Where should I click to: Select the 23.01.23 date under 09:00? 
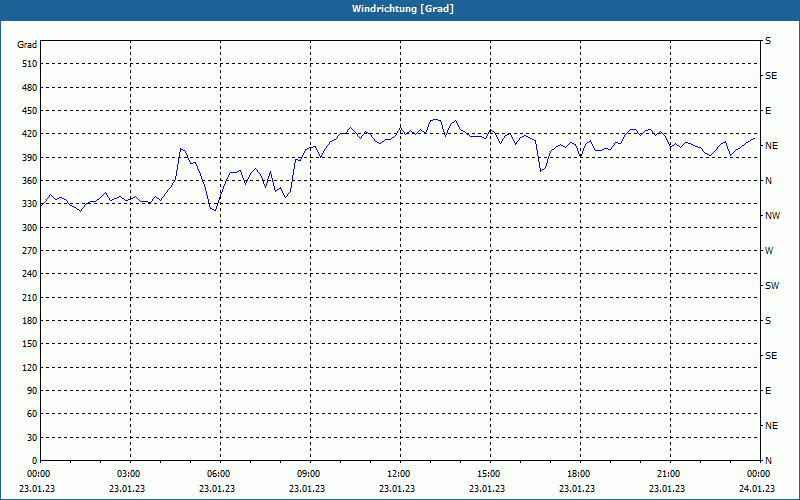(x=307, y=489)
